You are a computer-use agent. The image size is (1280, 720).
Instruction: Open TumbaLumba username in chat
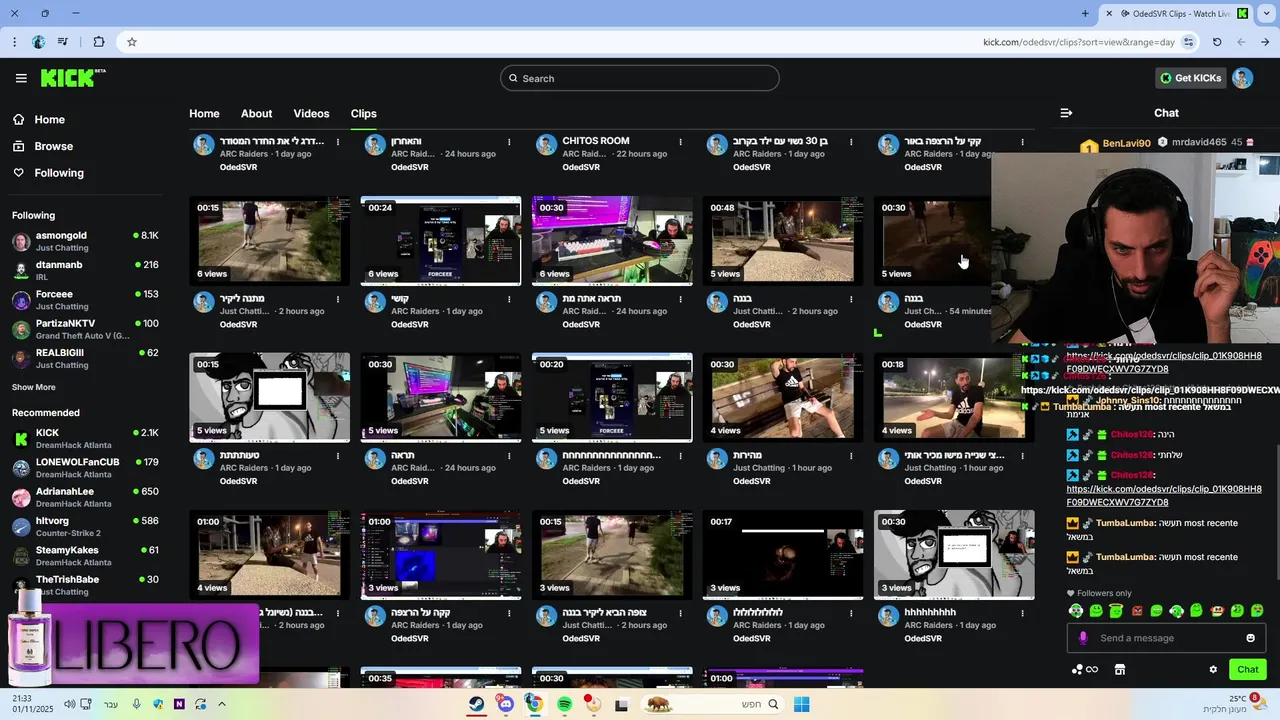pyautogui.click(x=1126, y=523)
